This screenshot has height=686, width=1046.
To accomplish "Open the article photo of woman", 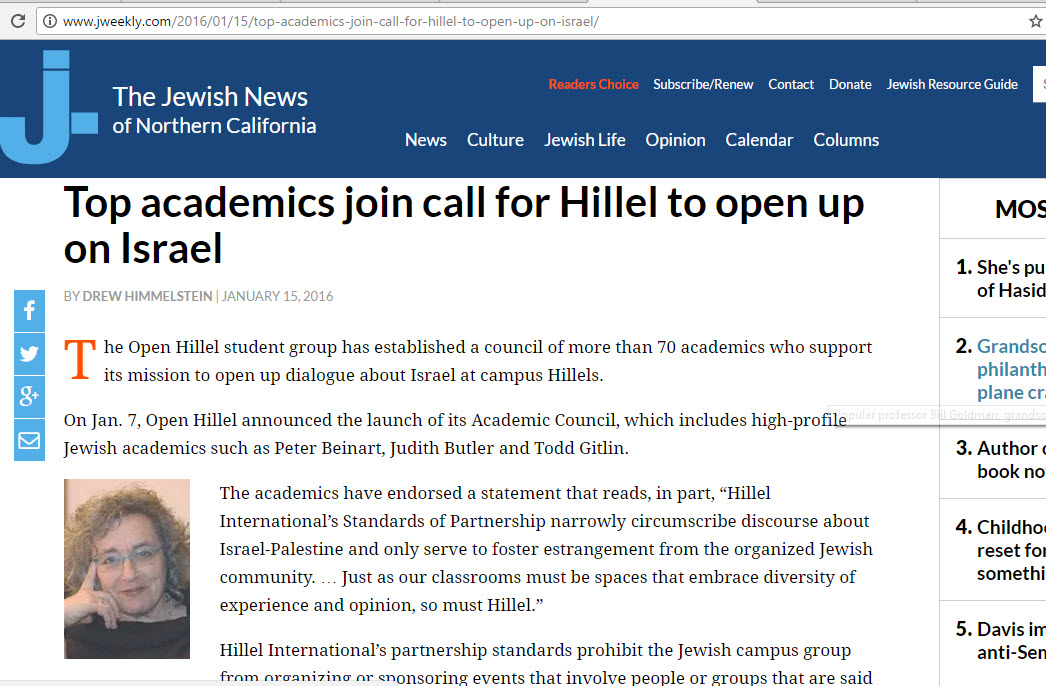I will point(127,569).
